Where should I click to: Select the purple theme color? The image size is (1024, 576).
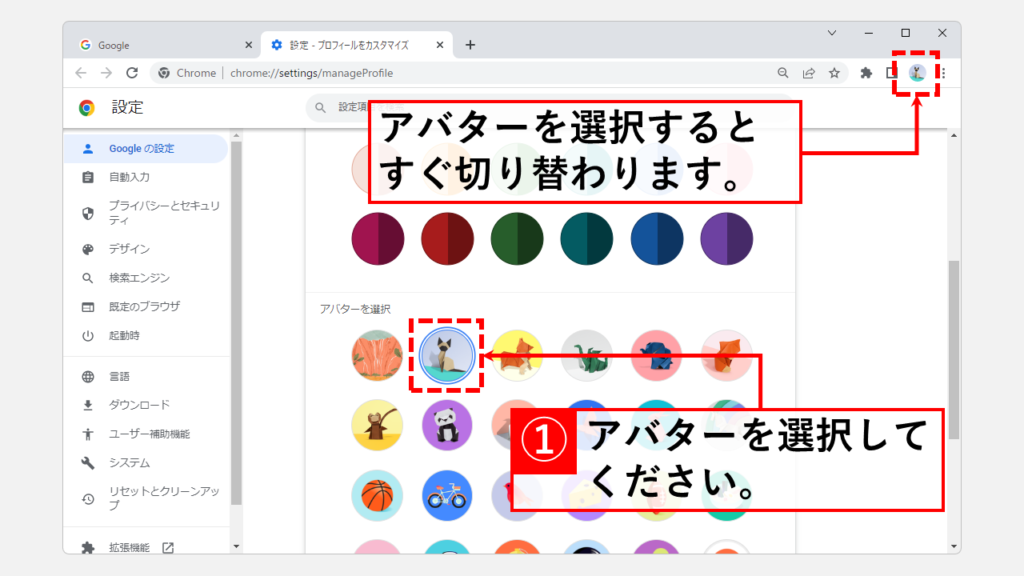[x=726, y=238]
